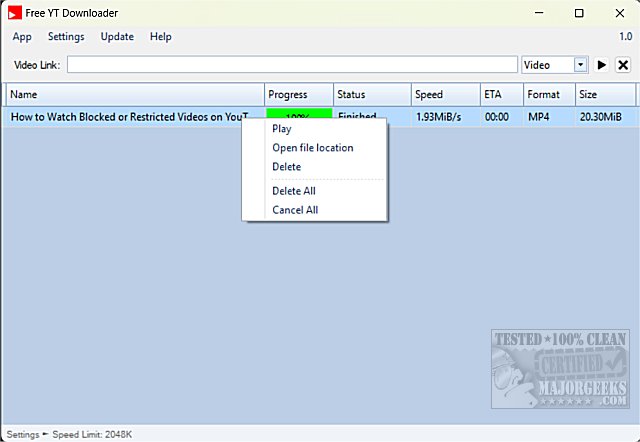
Task: Open the App menu
Action: [22, 37]
